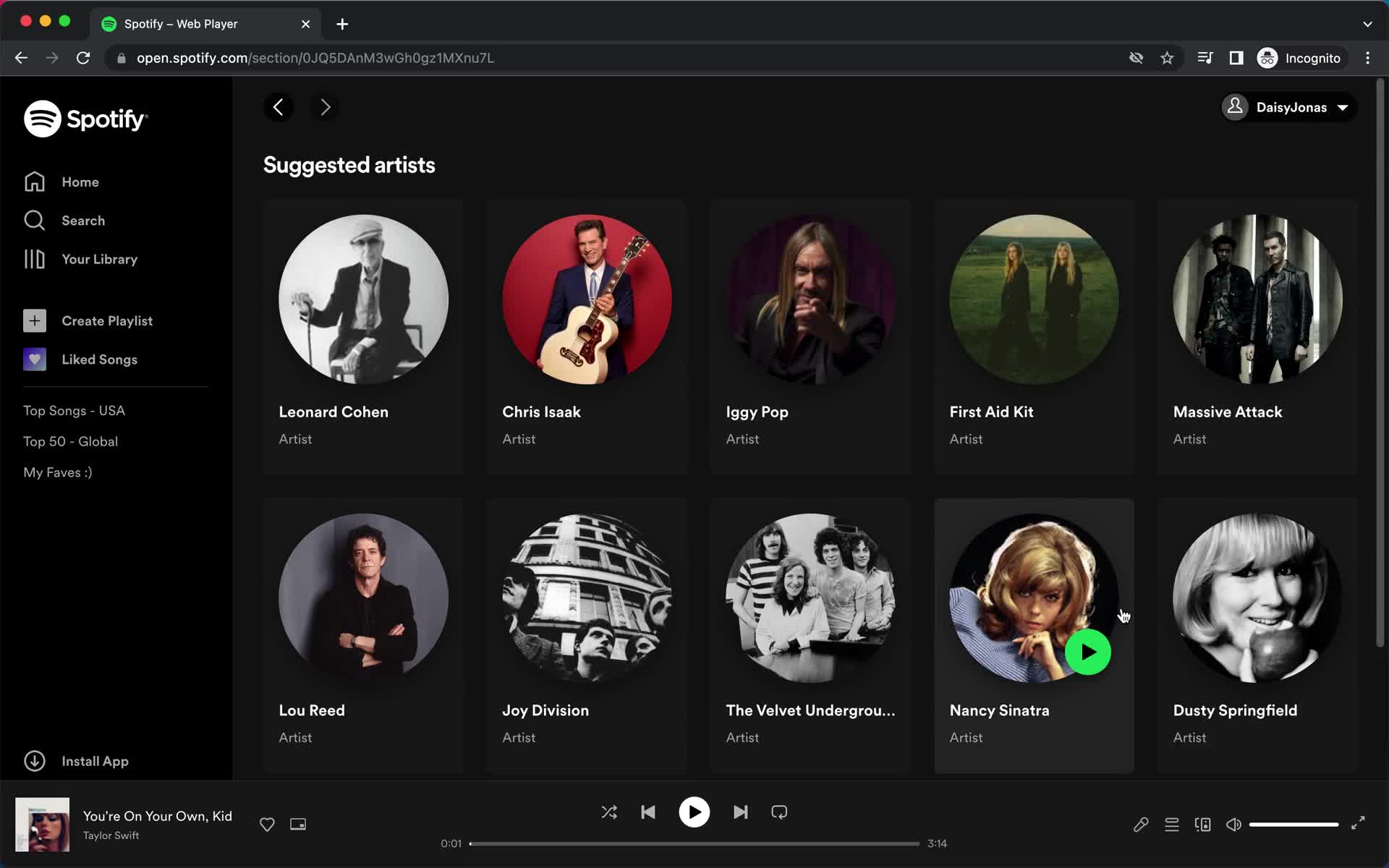Open Your Library from the sidebar
This screenshot has width=1389, height=868.
pos(80,259)
